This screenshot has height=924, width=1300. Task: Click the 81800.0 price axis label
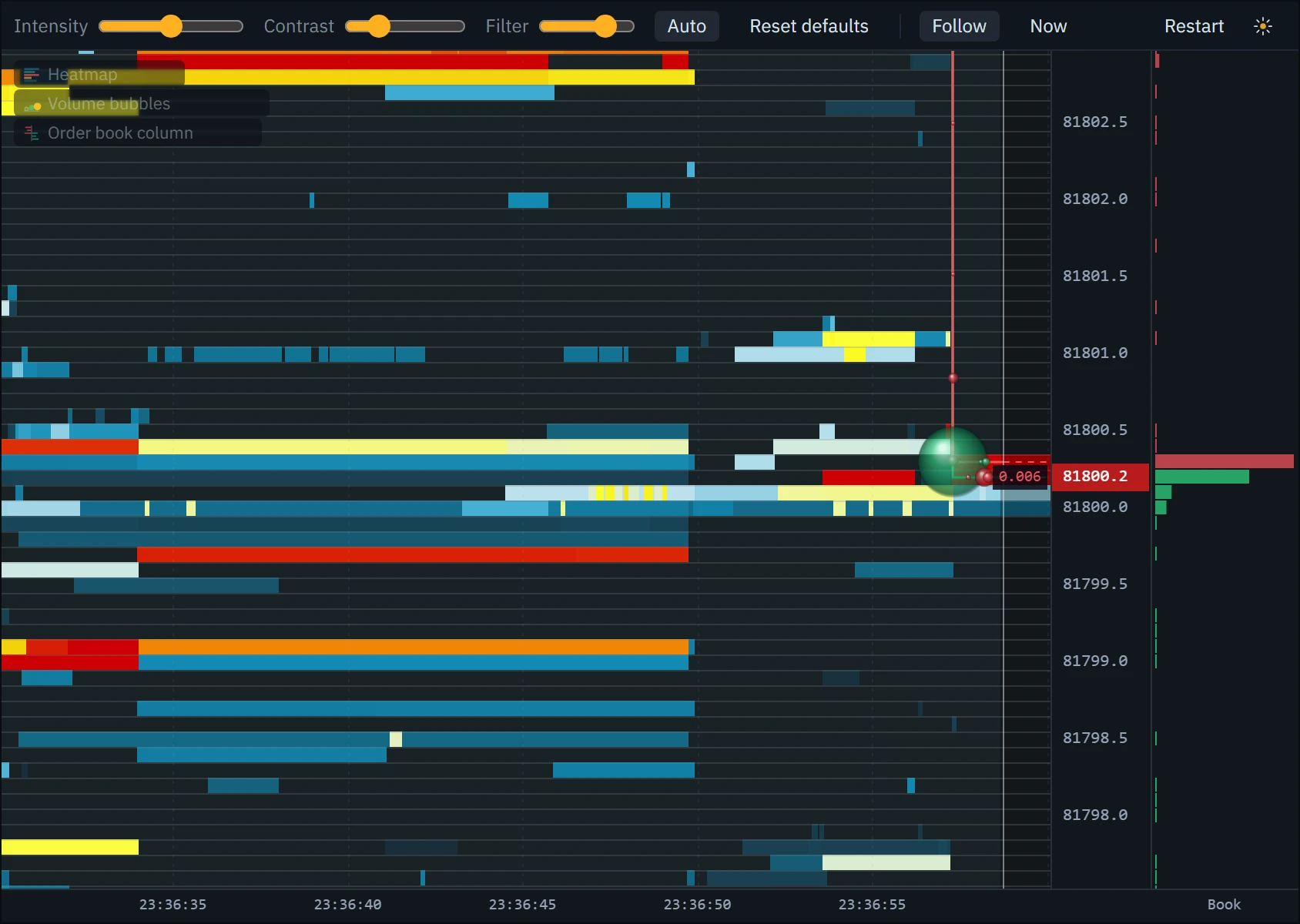1094,507
